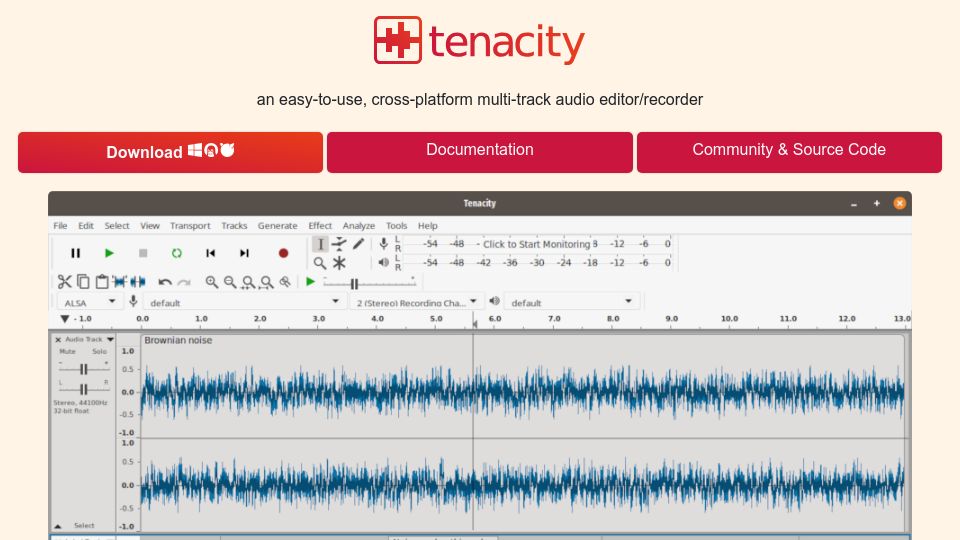Click the recording meter microphone icon

383,244
